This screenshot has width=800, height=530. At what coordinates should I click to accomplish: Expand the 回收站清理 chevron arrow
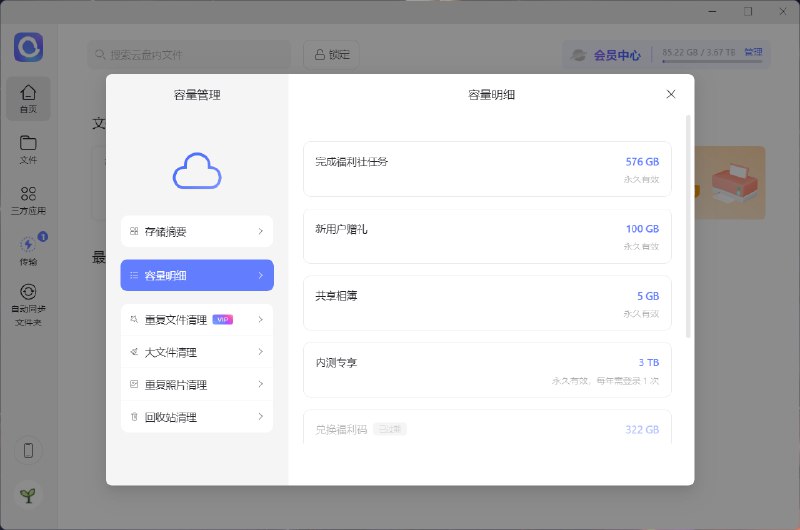tap(260, 416)
